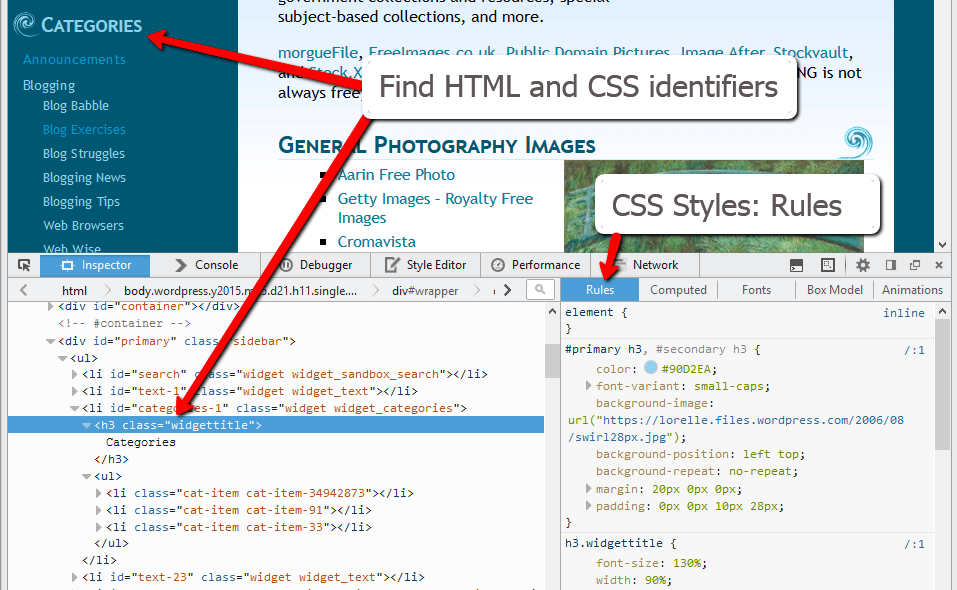Collapse the div id primary node
The image size is (957, 590).
pos(51,341)
